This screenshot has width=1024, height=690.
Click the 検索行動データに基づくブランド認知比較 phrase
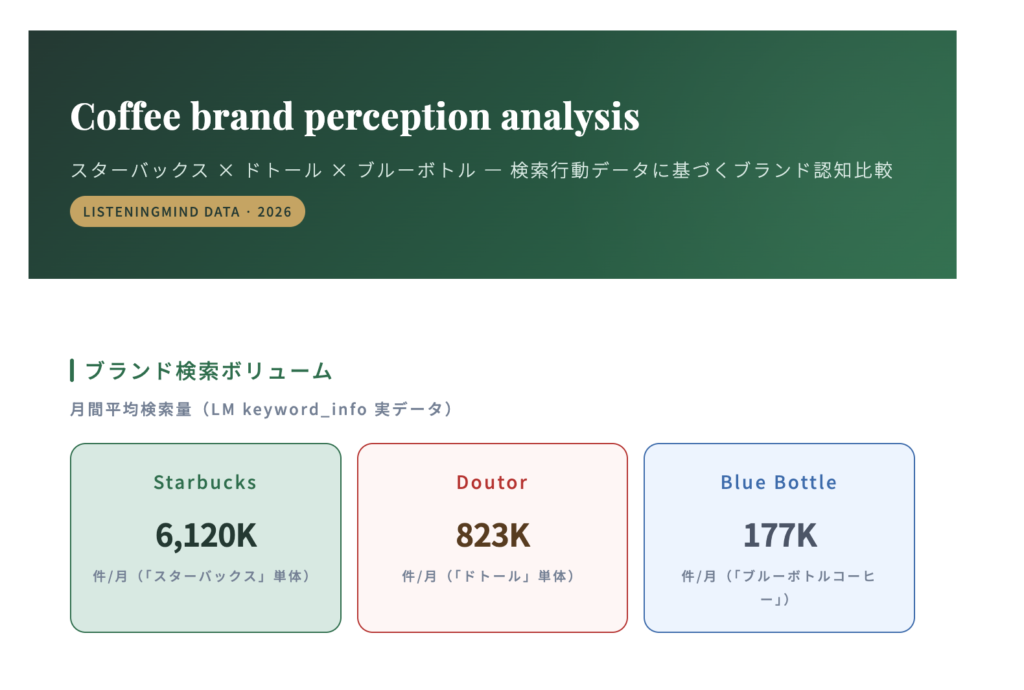click(x=700, y=170)
